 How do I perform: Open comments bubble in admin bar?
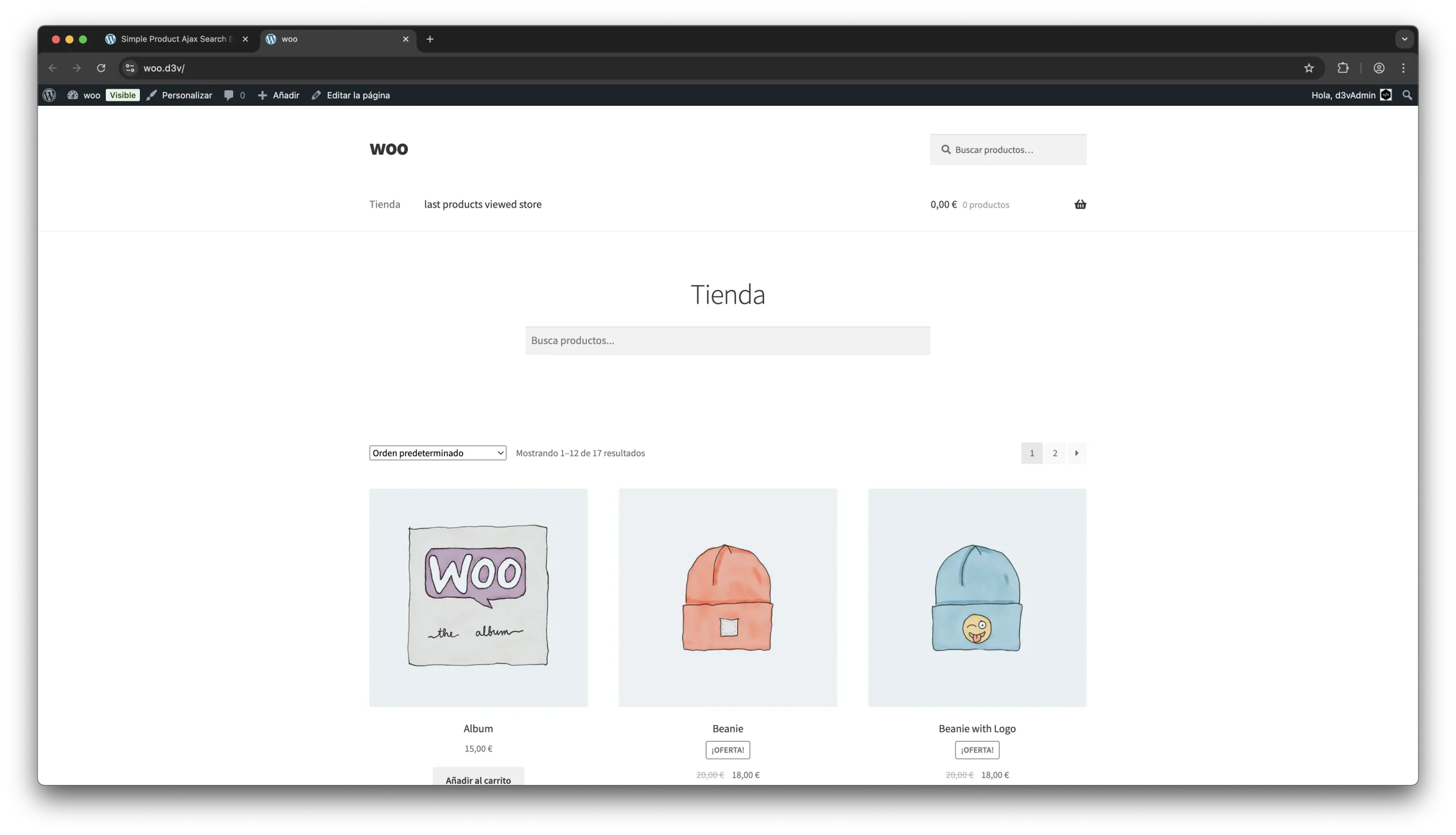[234, 95]
